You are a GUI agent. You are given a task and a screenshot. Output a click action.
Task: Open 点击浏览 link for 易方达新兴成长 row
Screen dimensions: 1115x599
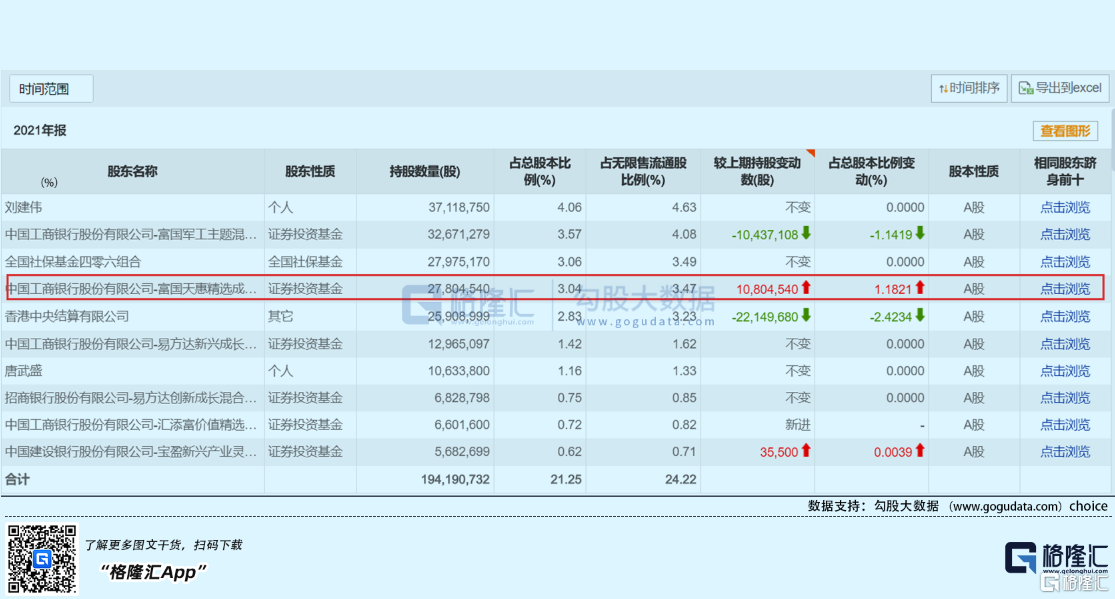1065,344
